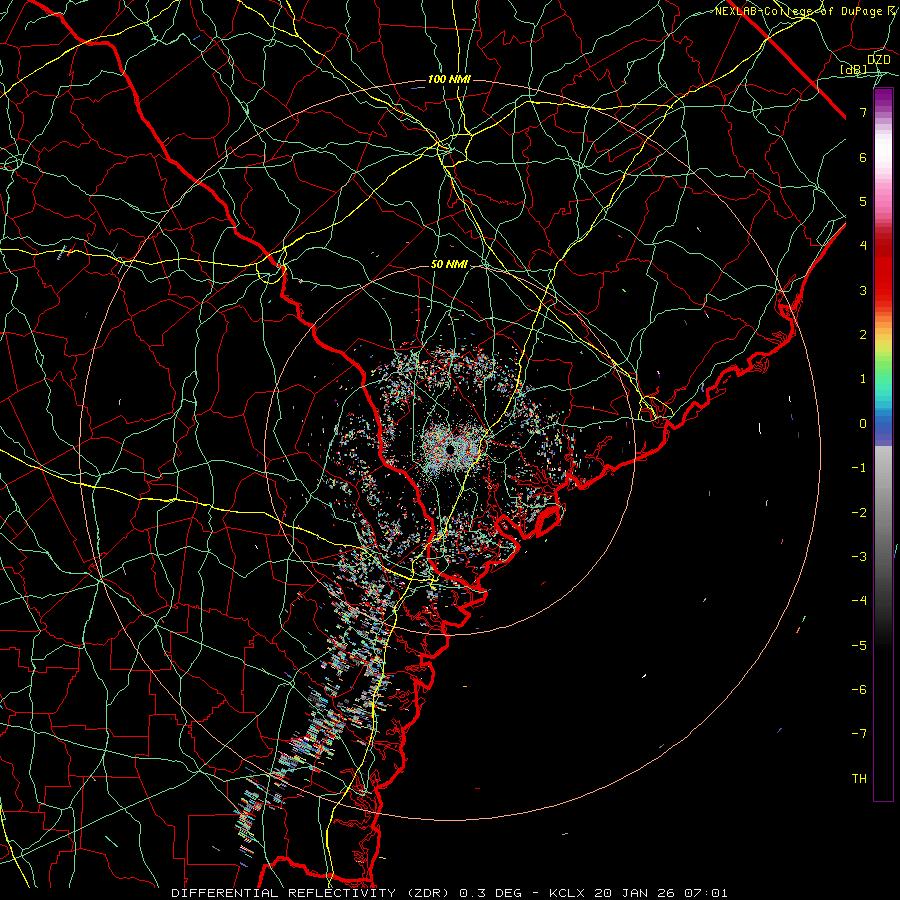Click the 3 value on color scale
900x900 pixels.
tap(863, 290)
